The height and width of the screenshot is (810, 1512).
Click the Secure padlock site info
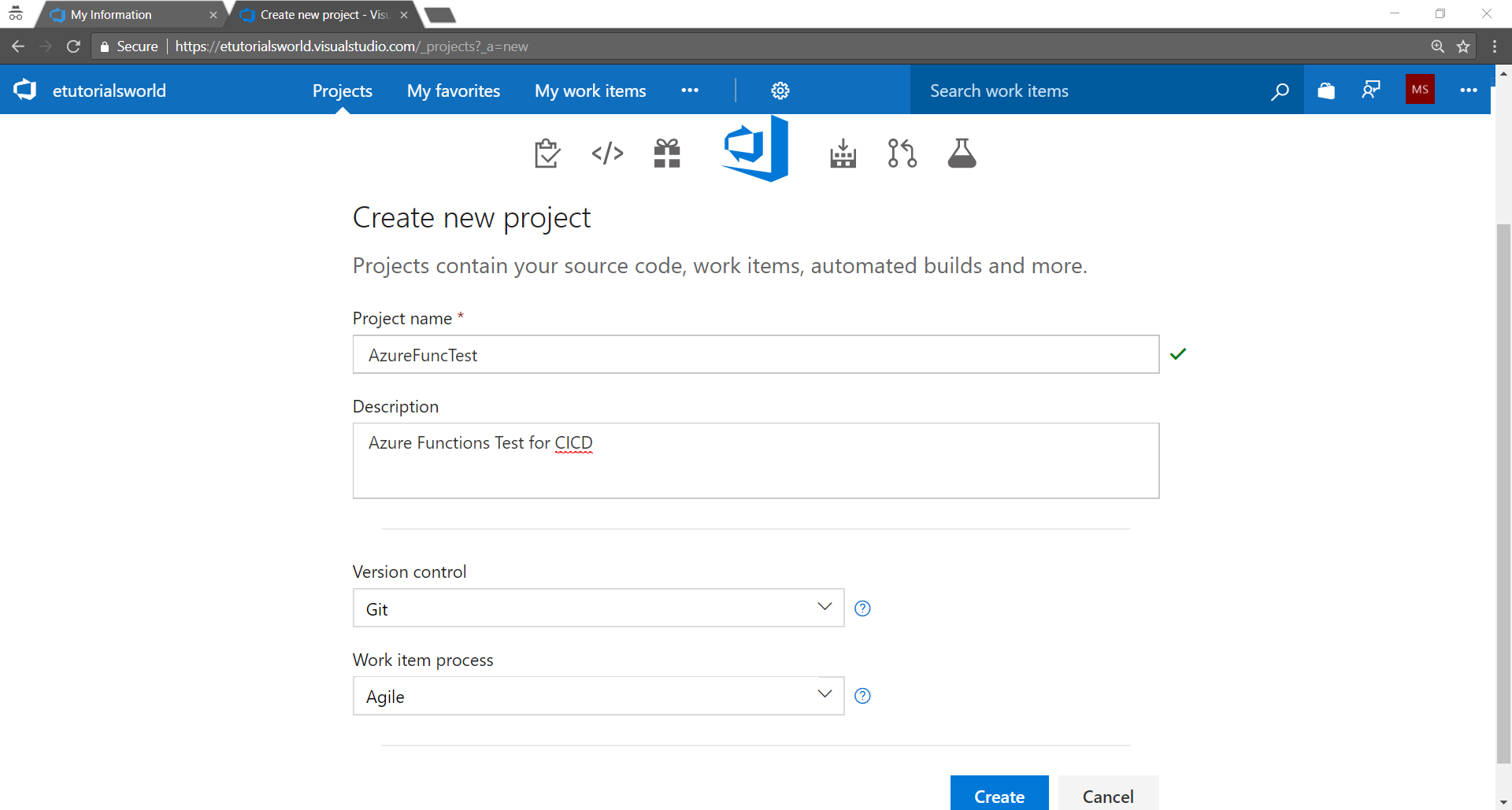click(129, 46)
